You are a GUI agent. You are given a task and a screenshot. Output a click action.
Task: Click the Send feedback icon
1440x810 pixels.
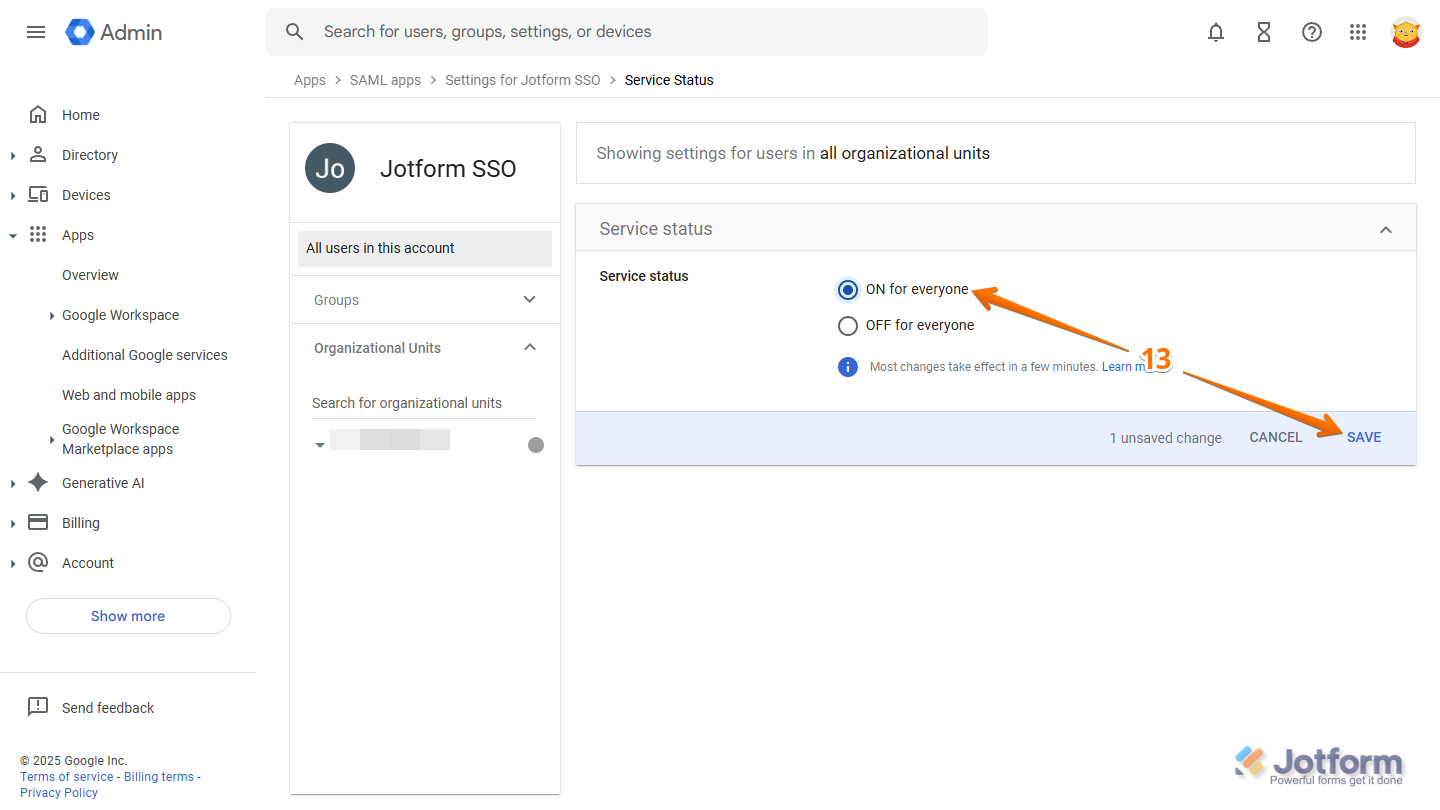pyautogui.click(x=38, y=707)
